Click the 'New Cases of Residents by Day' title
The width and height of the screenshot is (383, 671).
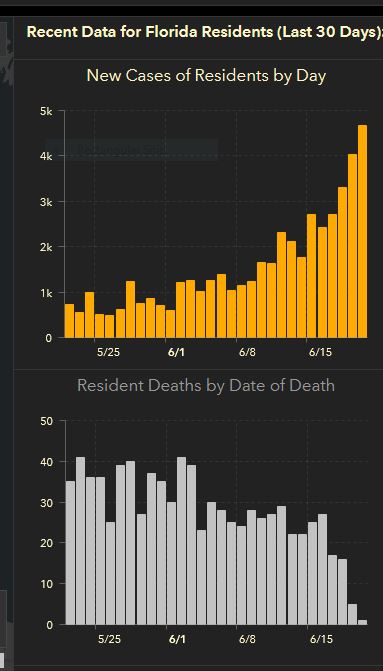(x=206, y=76)
